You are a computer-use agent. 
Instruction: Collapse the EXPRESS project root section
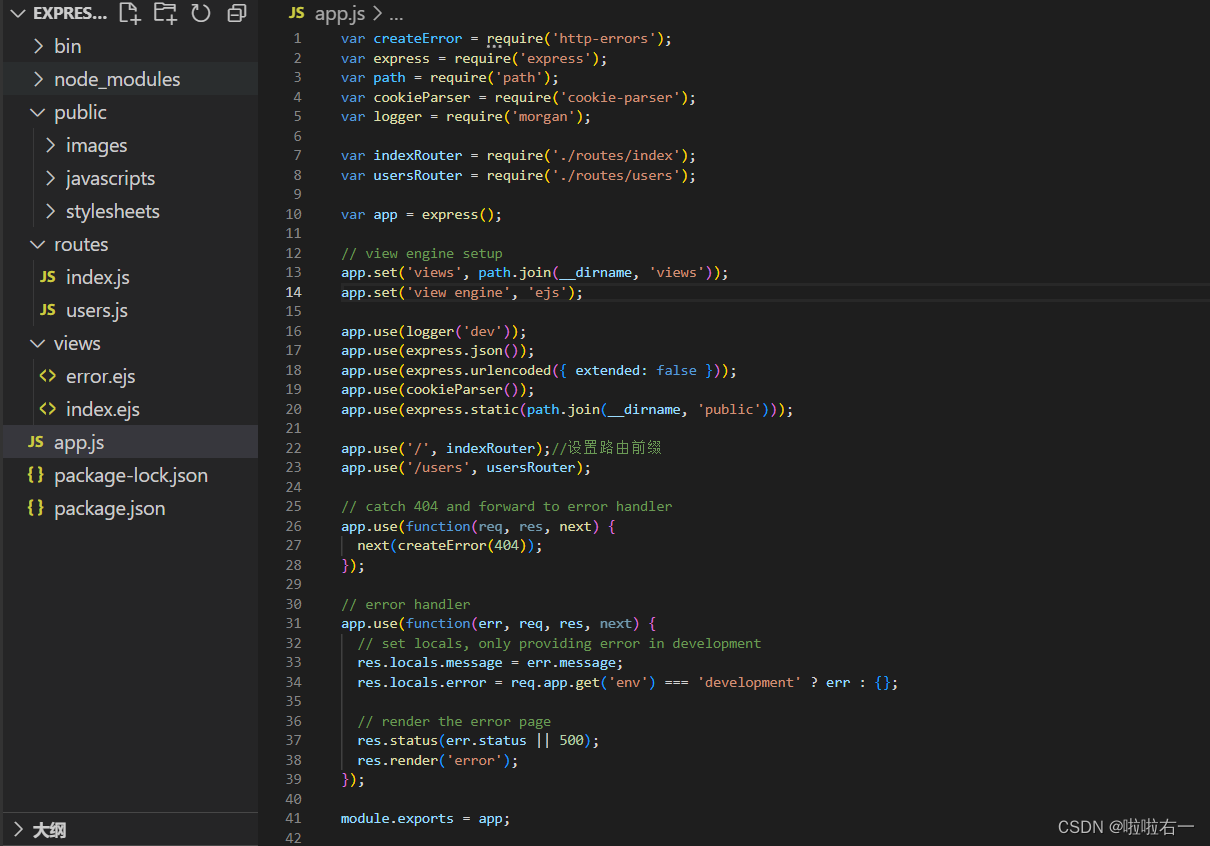pyautogui.click(x=17, y=13)
